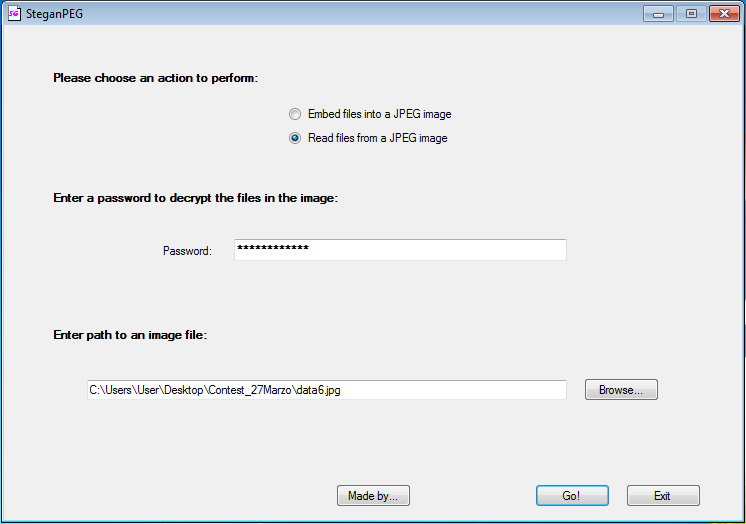Click the "Read files from a JPEG image" label text

[378, 138]
